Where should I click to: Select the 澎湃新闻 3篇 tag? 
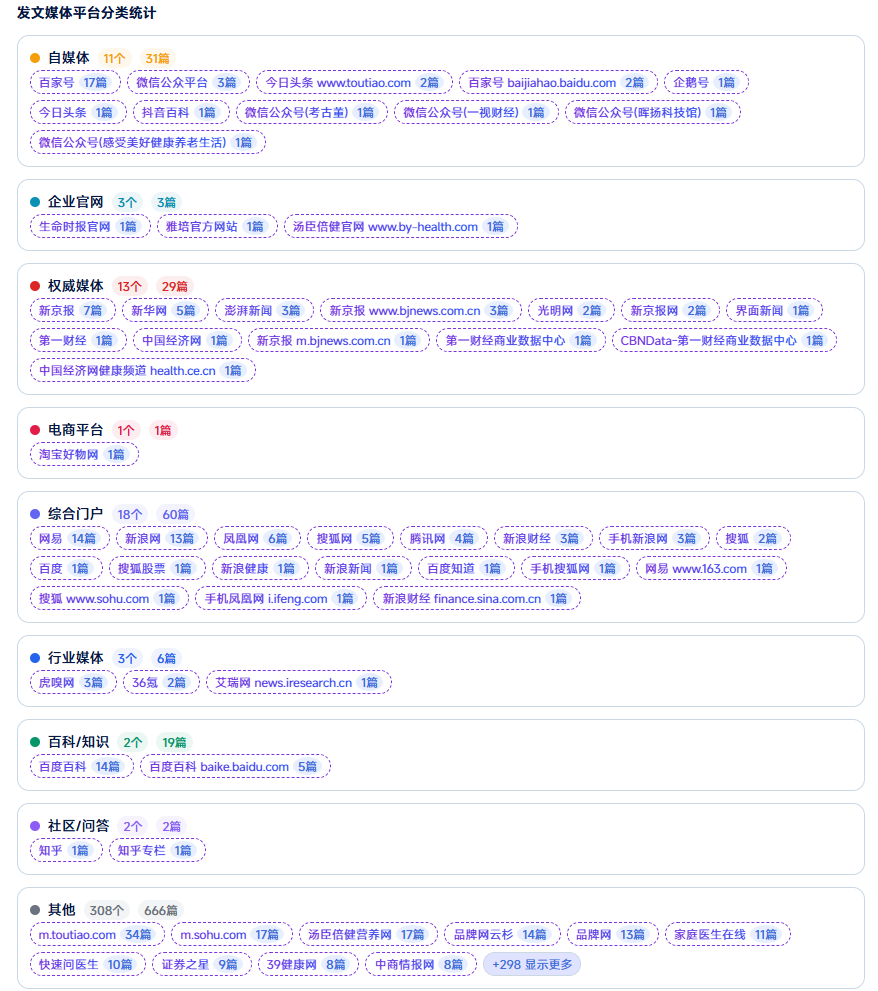[262, 310]
